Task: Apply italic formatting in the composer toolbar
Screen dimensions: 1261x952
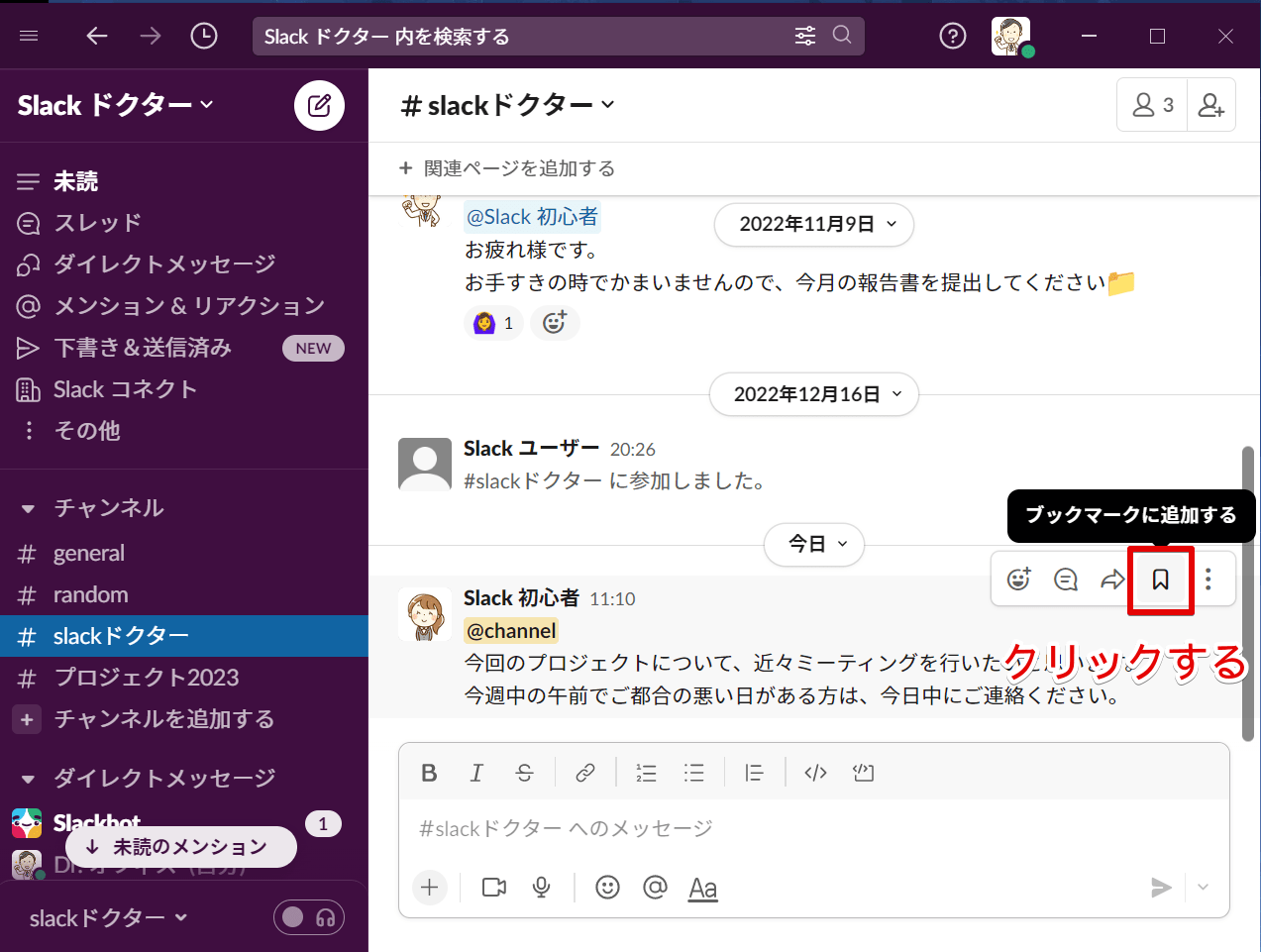Action: (x=476, y=772)
